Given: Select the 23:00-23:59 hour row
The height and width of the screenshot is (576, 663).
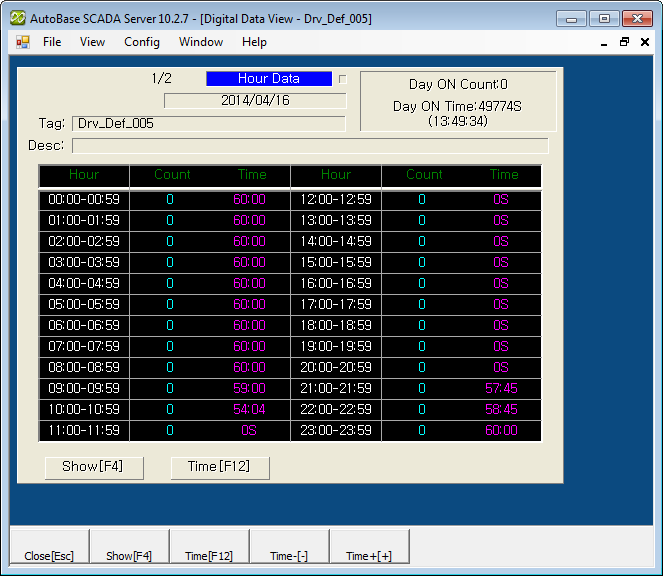Looking at the screenshot, I should pyautogui.click(x=416, y=430).
